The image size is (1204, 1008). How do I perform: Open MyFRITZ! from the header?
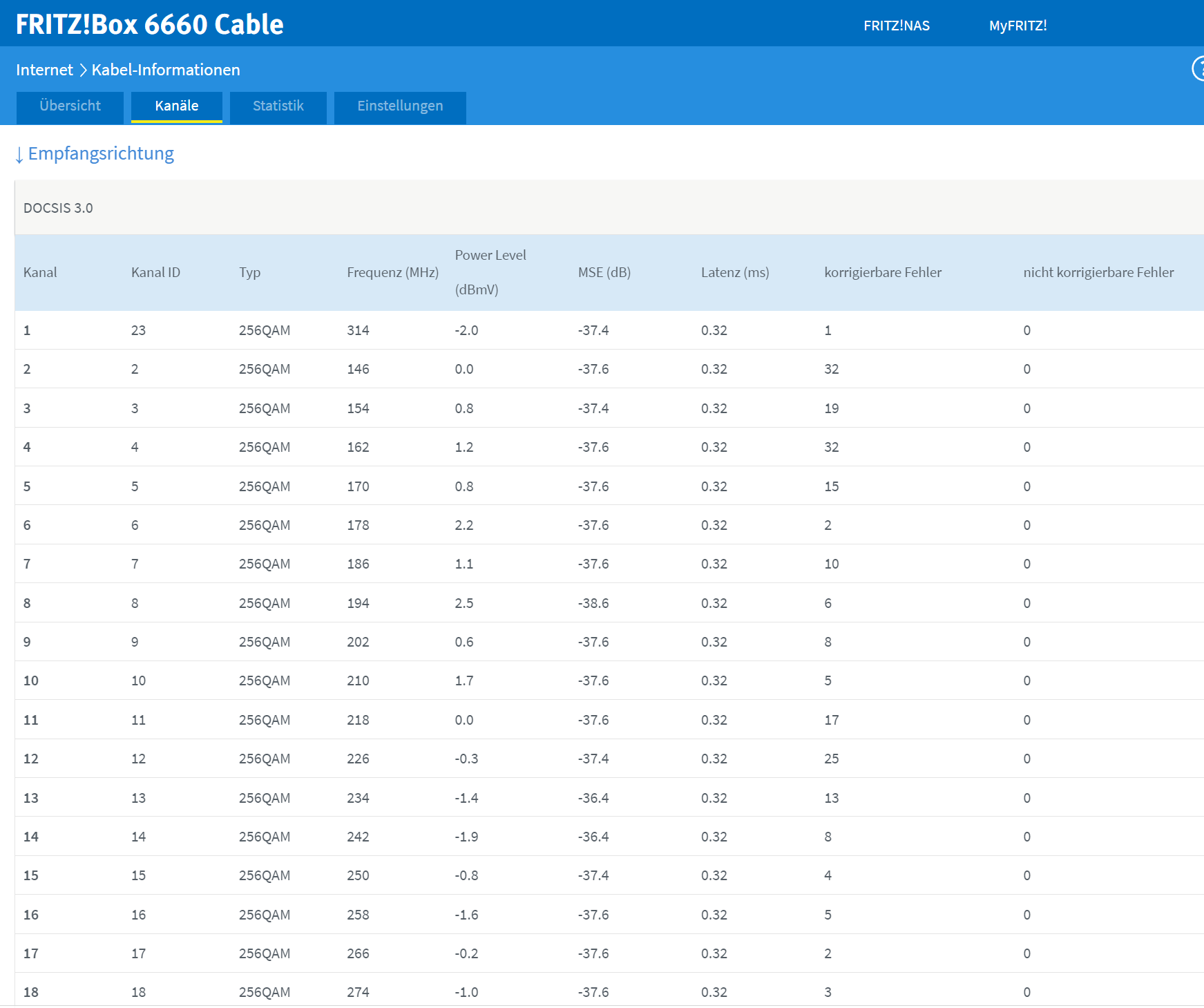coord(1018,26)
